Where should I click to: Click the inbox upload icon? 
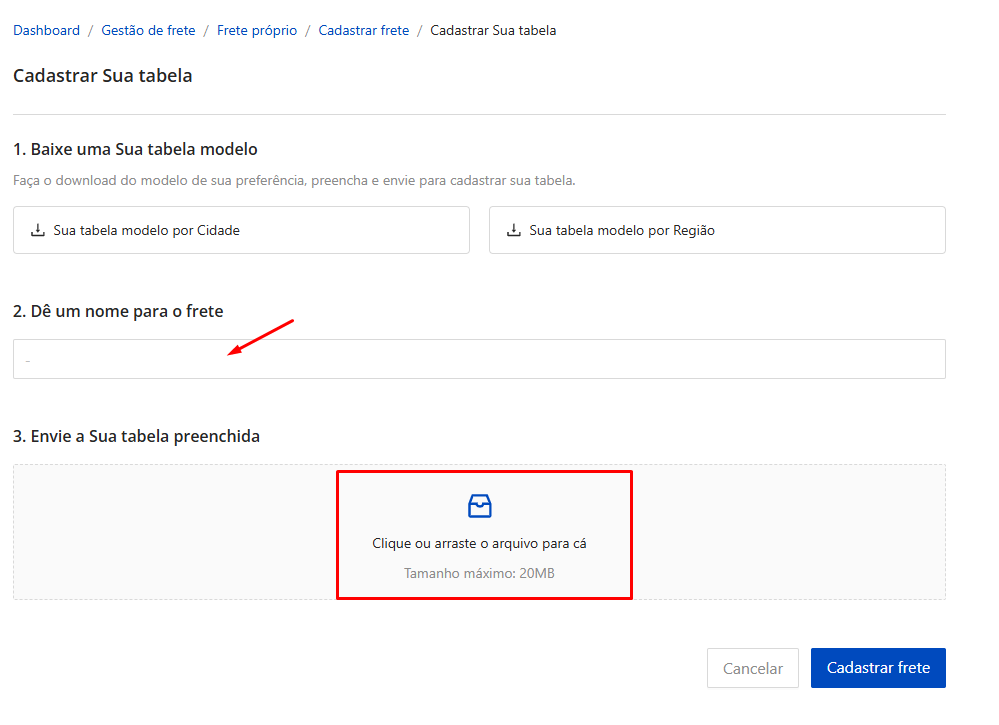click(x=480, y=506)
